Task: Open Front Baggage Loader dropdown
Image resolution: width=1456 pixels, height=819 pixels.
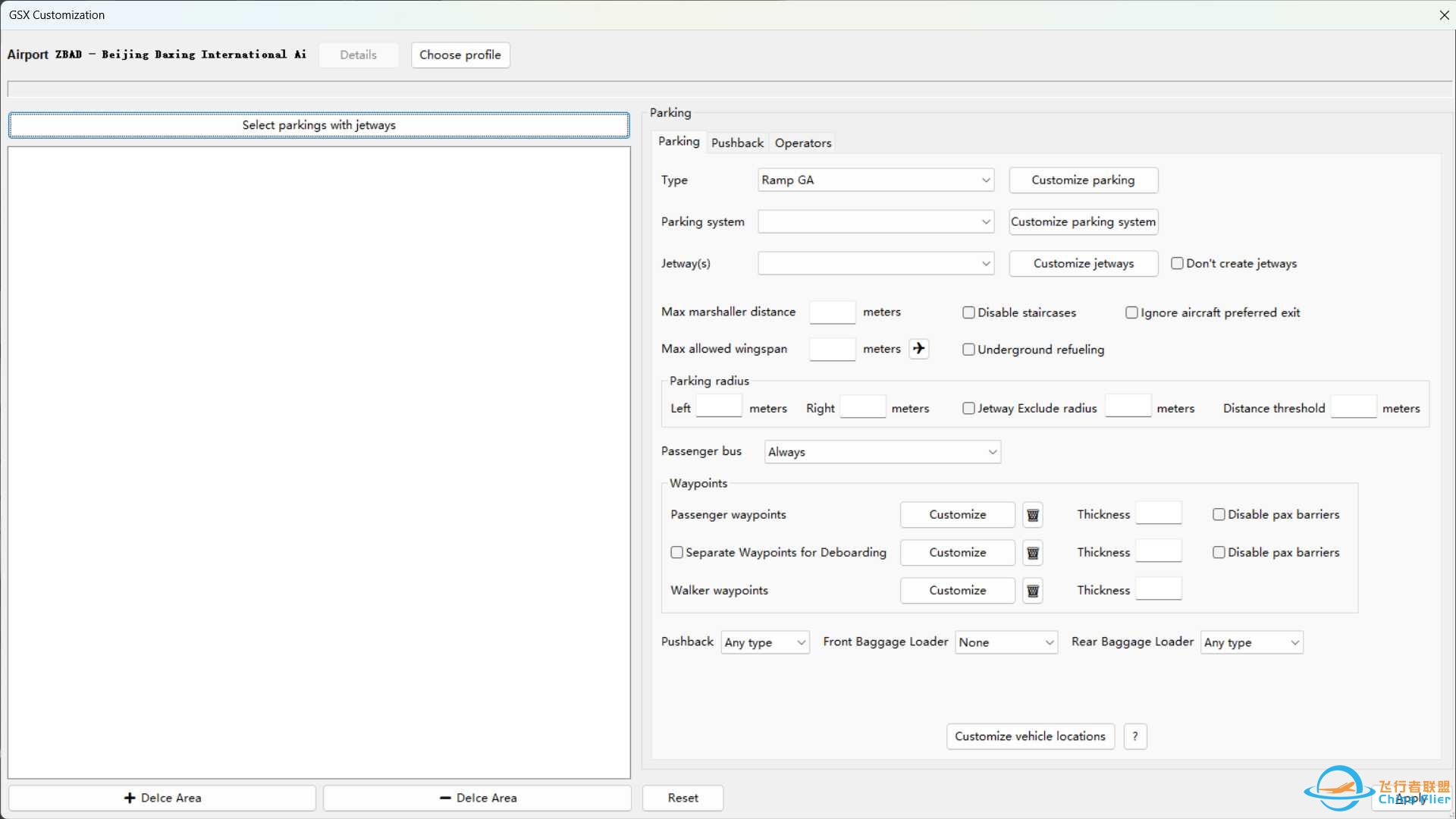Action: click(x=1006, y=642)
